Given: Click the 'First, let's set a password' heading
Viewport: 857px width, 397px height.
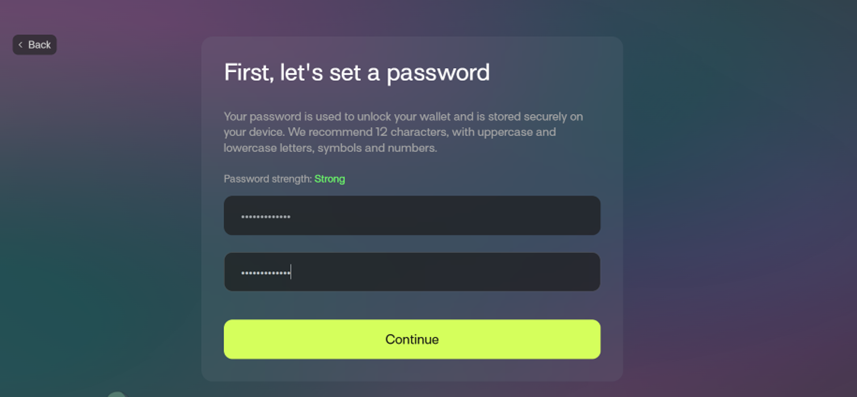Looking at the screenshot, I should (x=357, y=73).
